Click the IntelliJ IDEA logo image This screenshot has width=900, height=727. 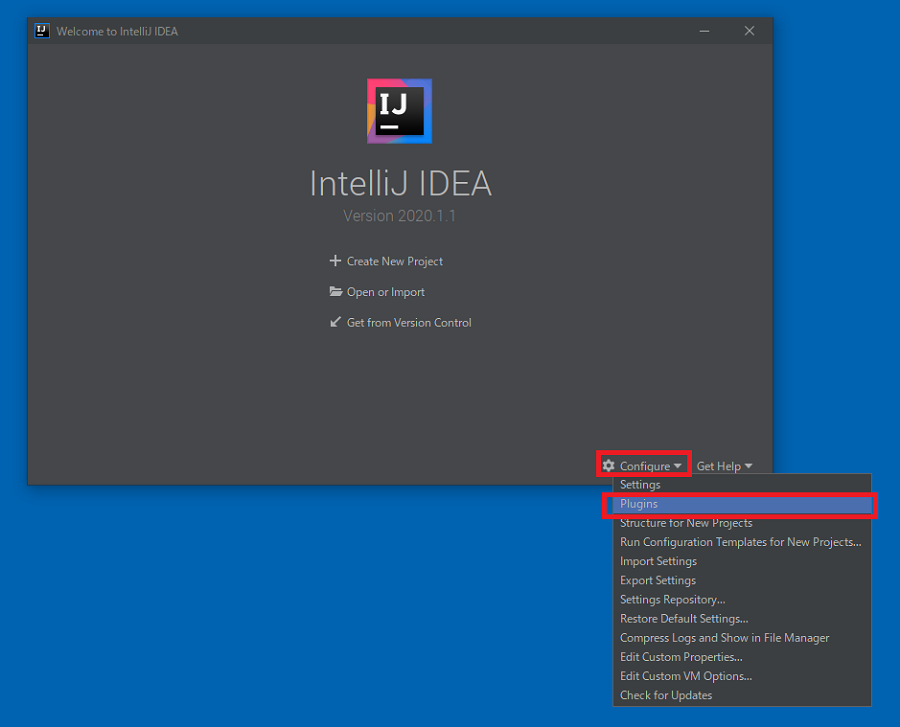coord(399,111)
